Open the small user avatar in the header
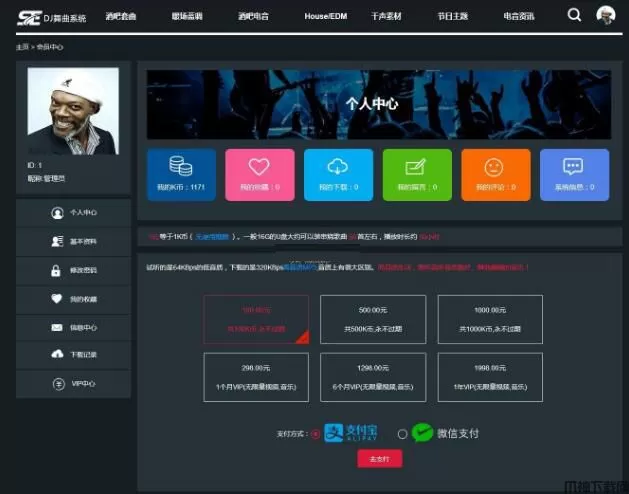 [606, 15]
